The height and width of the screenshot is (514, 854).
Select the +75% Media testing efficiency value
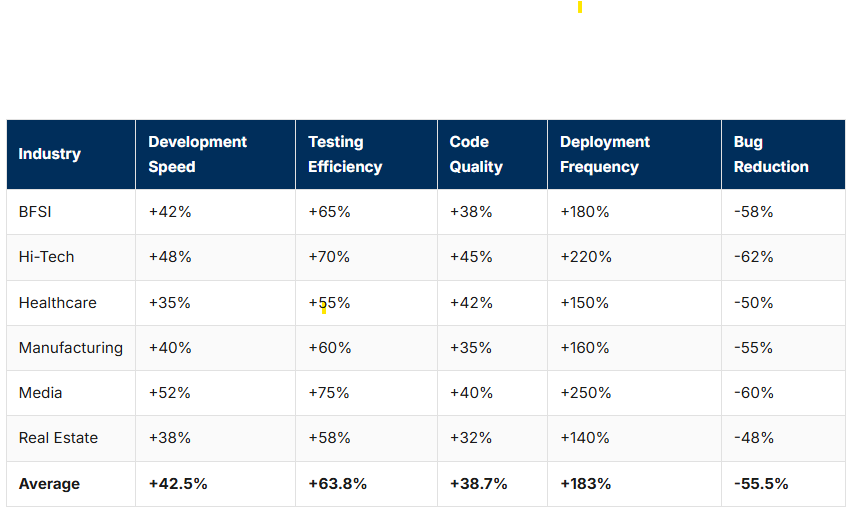click(329, 393)
